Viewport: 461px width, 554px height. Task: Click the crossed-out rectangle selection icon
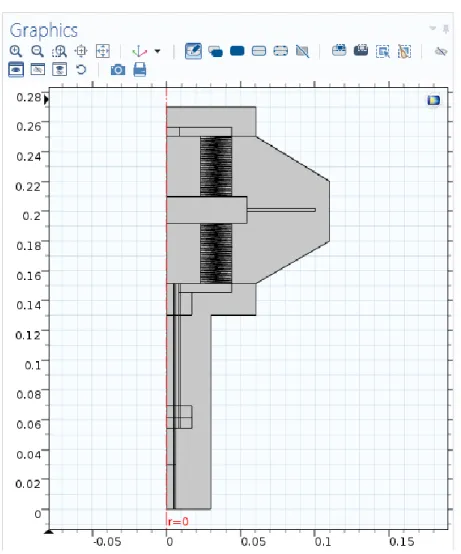pyautogui.click(x=302, y=52)
